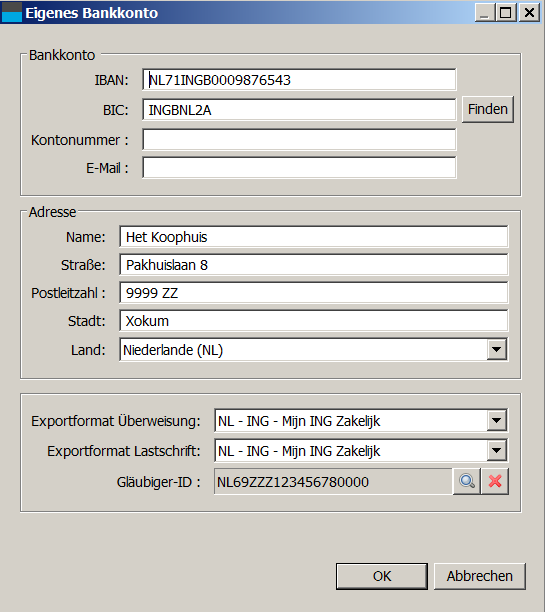Minimize the Eigenes Bankkonto window
The image size is (545, 612).
[484, 12]
